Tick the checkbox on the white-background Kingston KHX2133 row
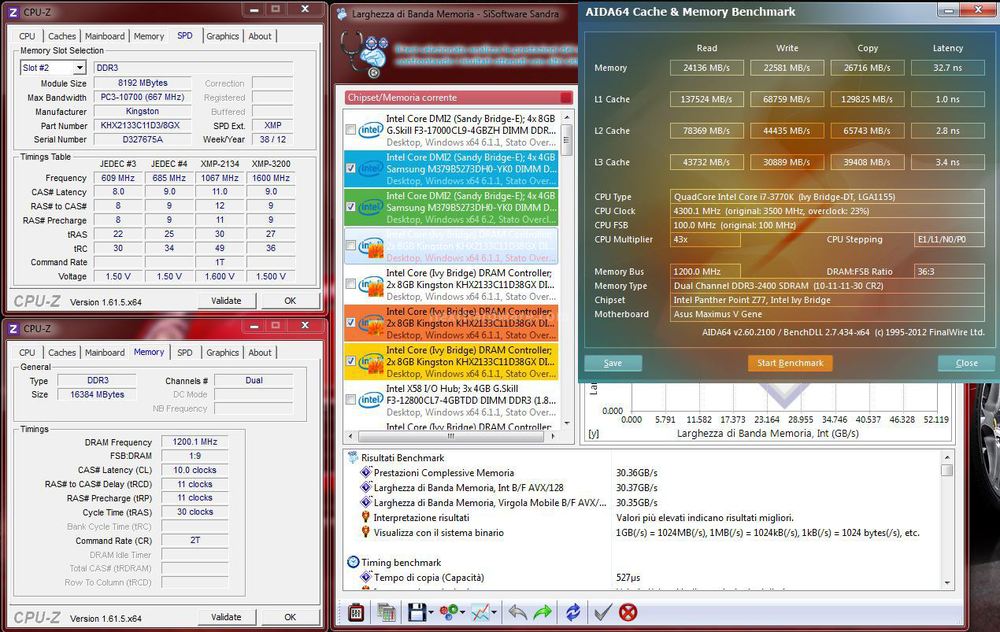Viewport: 1000px width, 632px height. 350,284
